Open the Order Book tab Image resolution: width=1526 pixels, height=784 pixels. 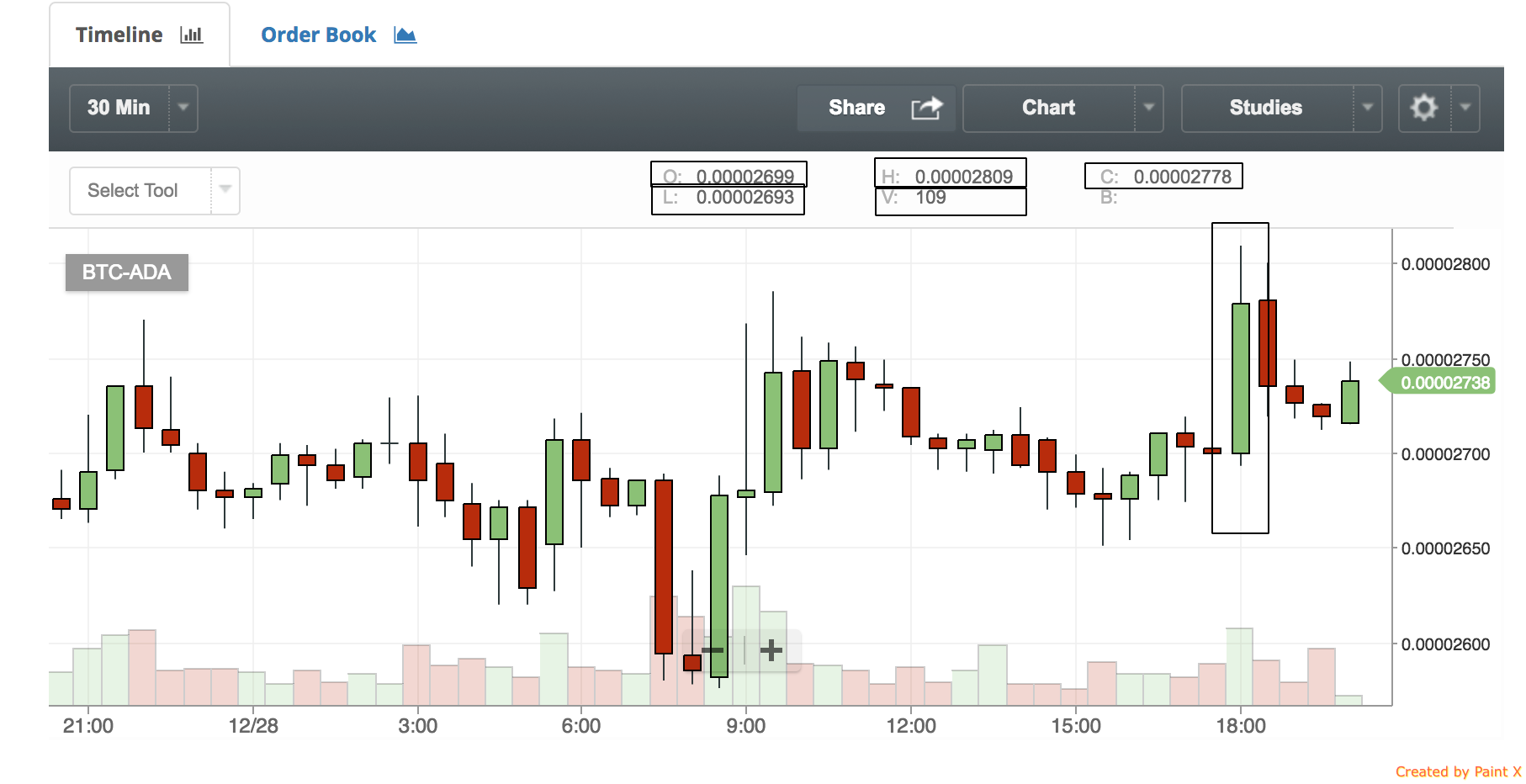click(338, 35)
